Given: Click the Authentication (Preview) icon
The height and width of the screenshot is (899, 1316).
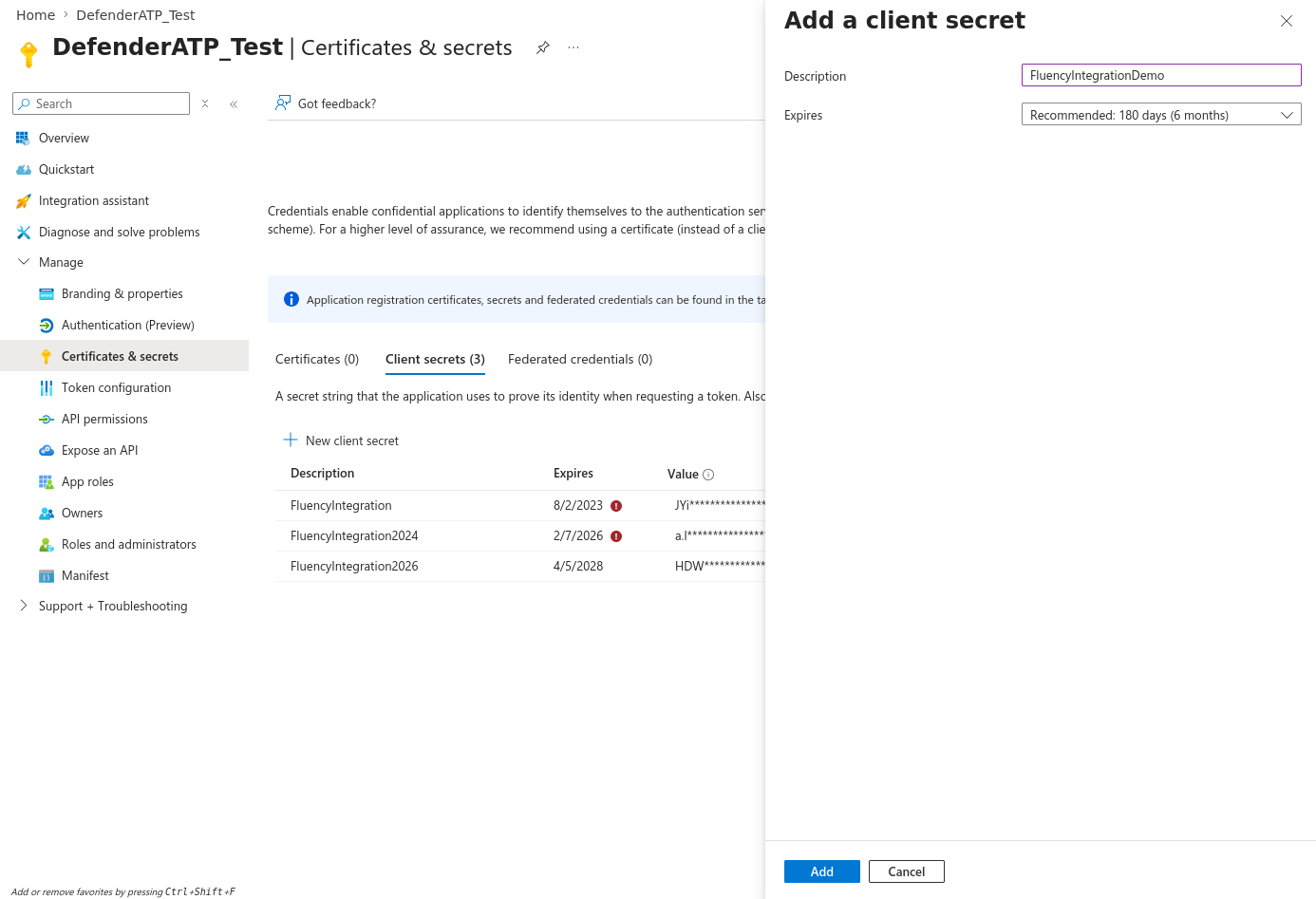Looking at the screenshot, I should 46,325.
